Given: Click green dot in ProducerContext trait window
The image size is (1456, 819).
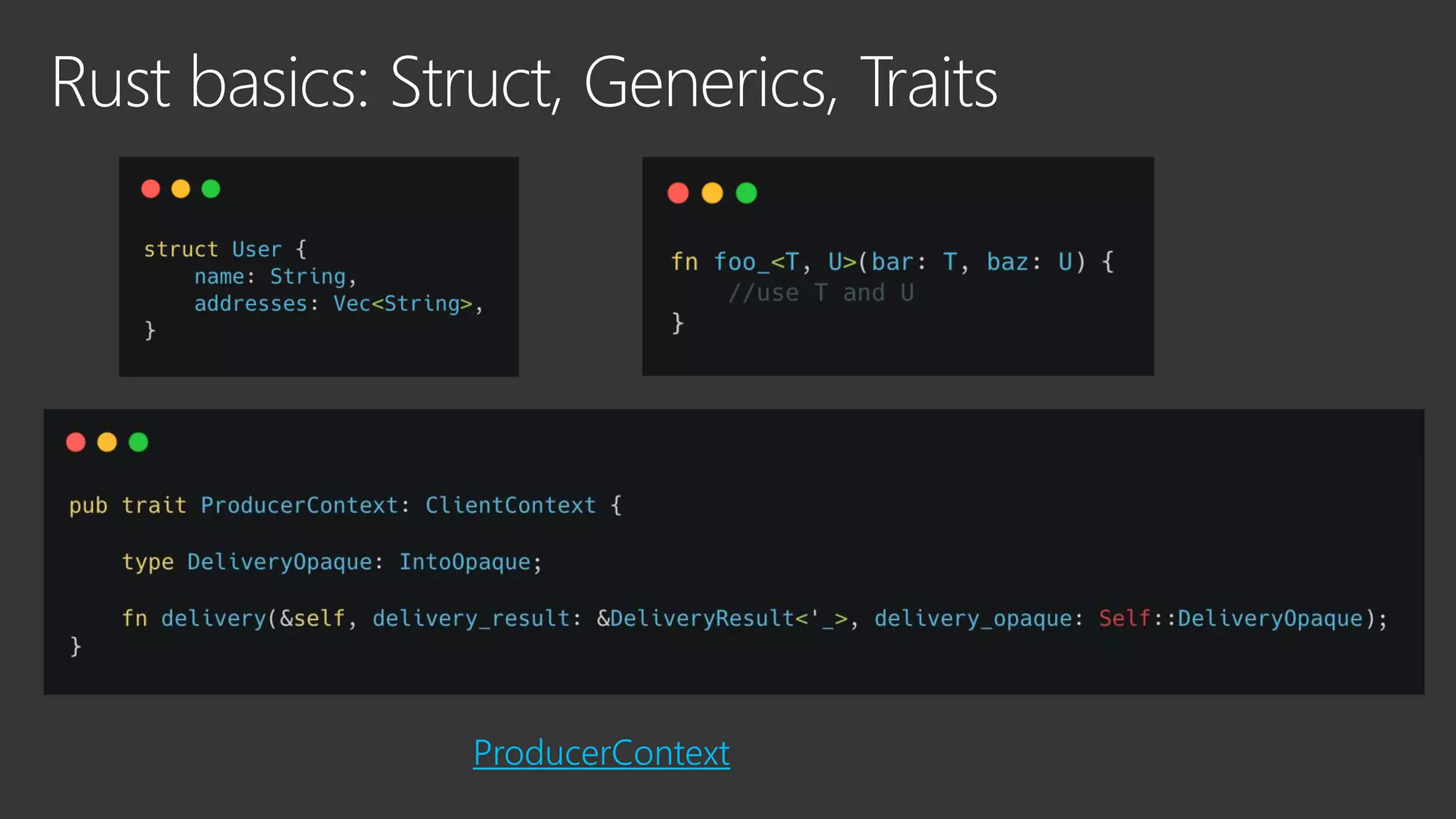Looking at the screenshot, I should click(x=139, y=442).
